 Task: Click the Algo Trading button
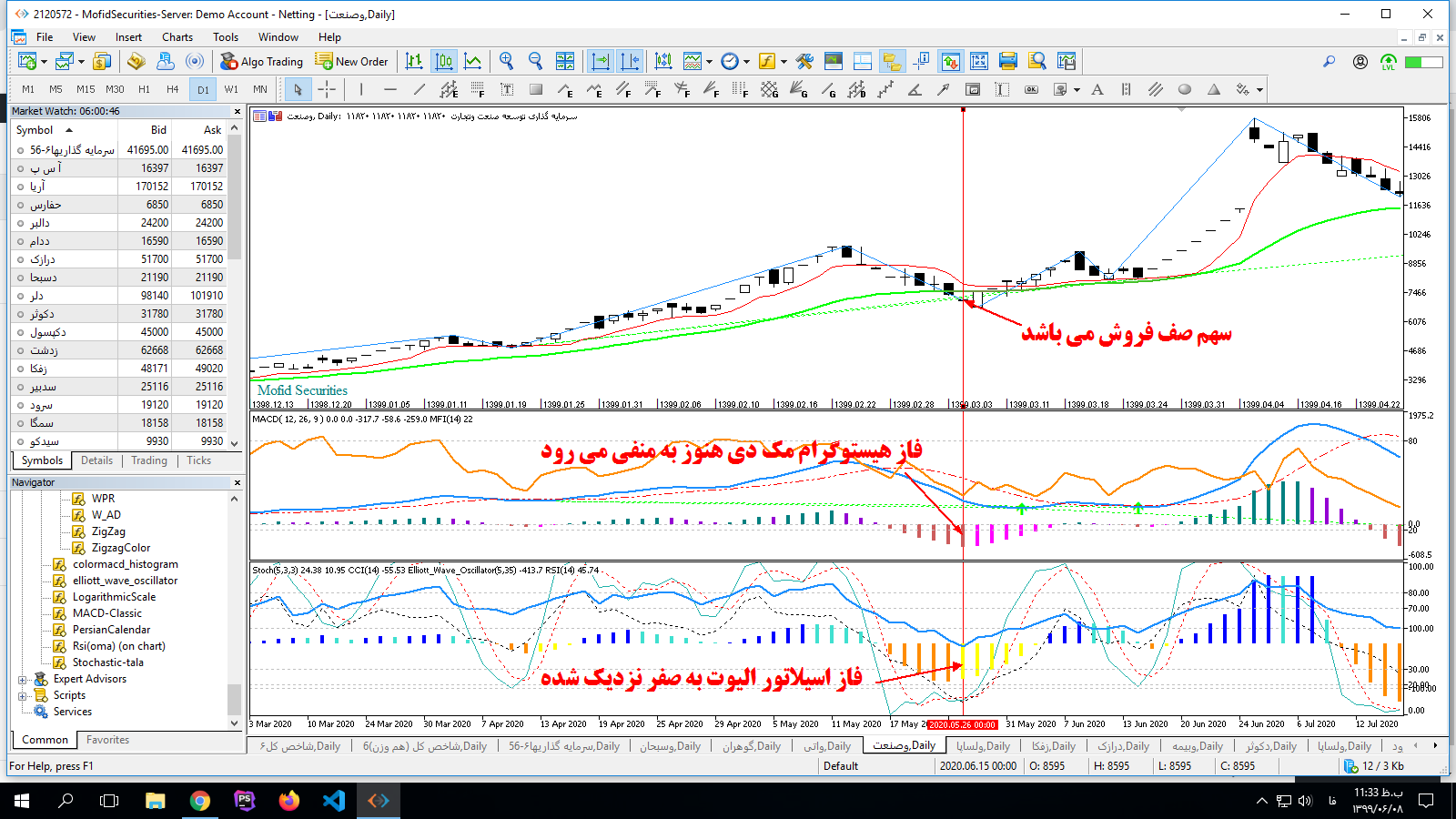[x=262, y=62]
